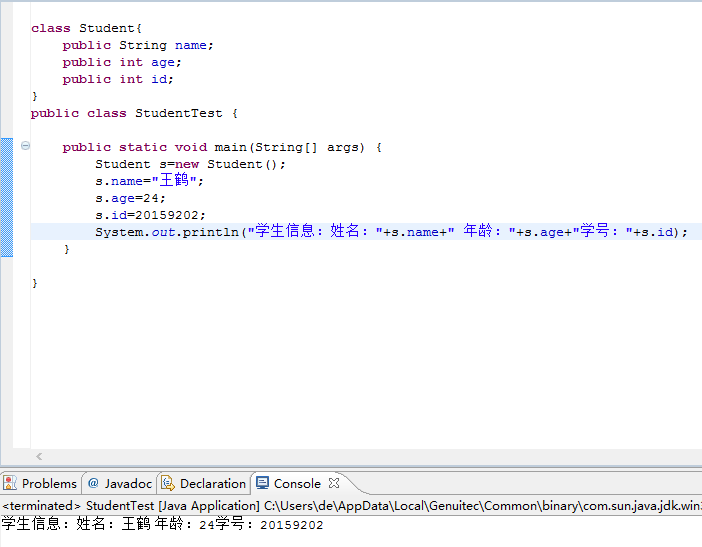Click the Problems tab icon

(x=10, y=483)
